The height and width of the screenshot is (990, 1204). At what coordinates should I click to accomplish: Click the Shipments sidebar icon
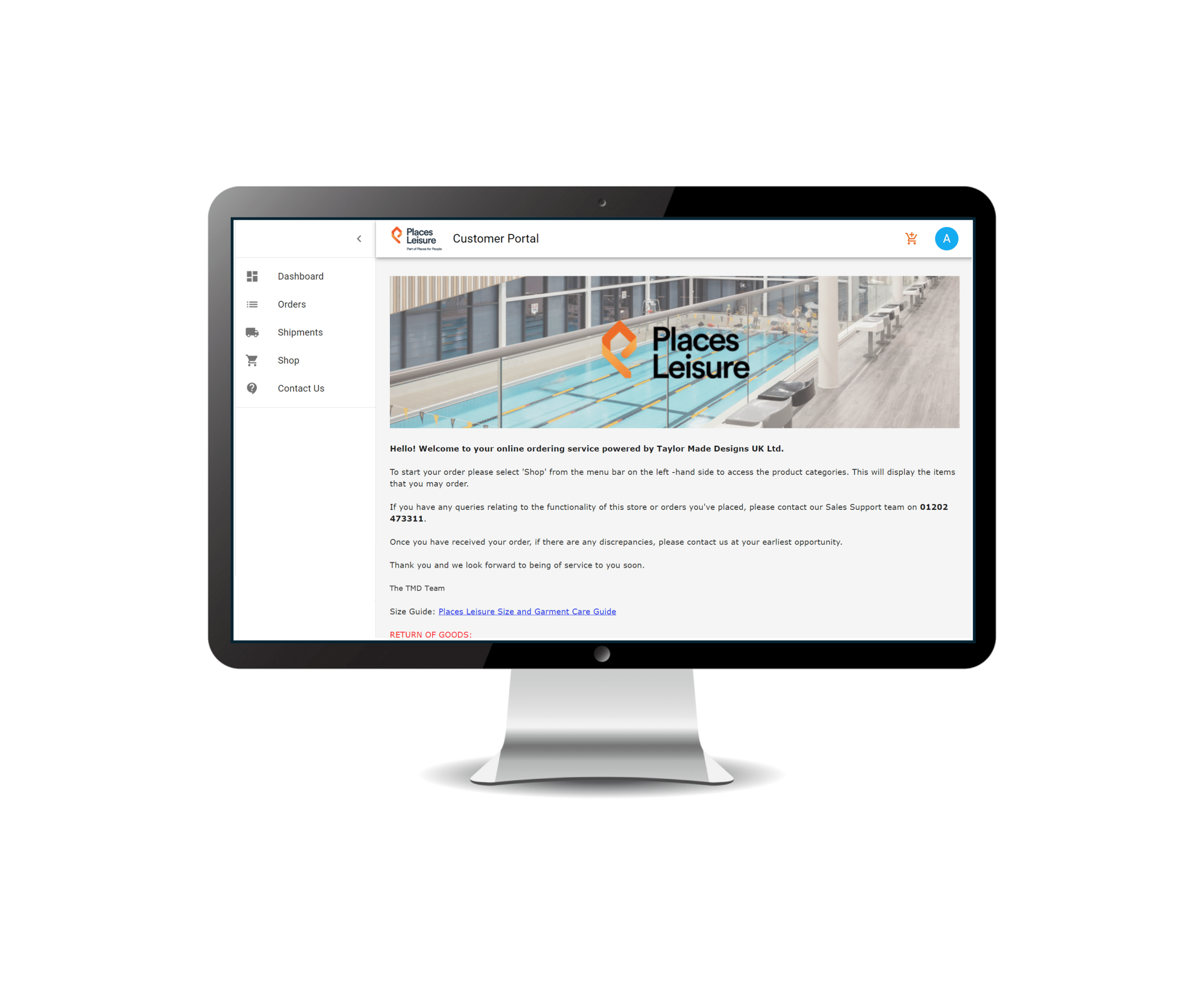pyautogui.click(x=253, y=331)
